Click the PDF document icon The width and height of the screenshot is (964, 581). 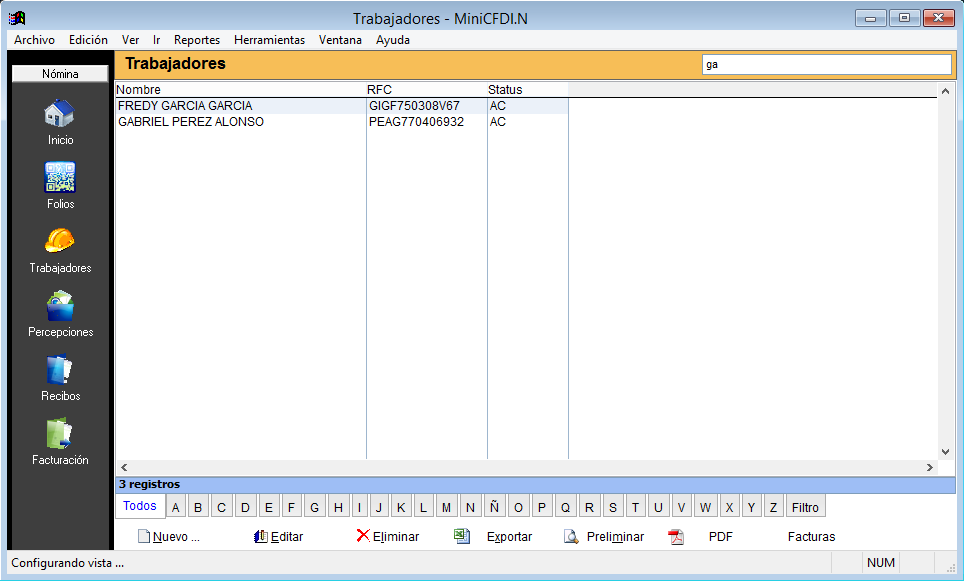(676, 536)
